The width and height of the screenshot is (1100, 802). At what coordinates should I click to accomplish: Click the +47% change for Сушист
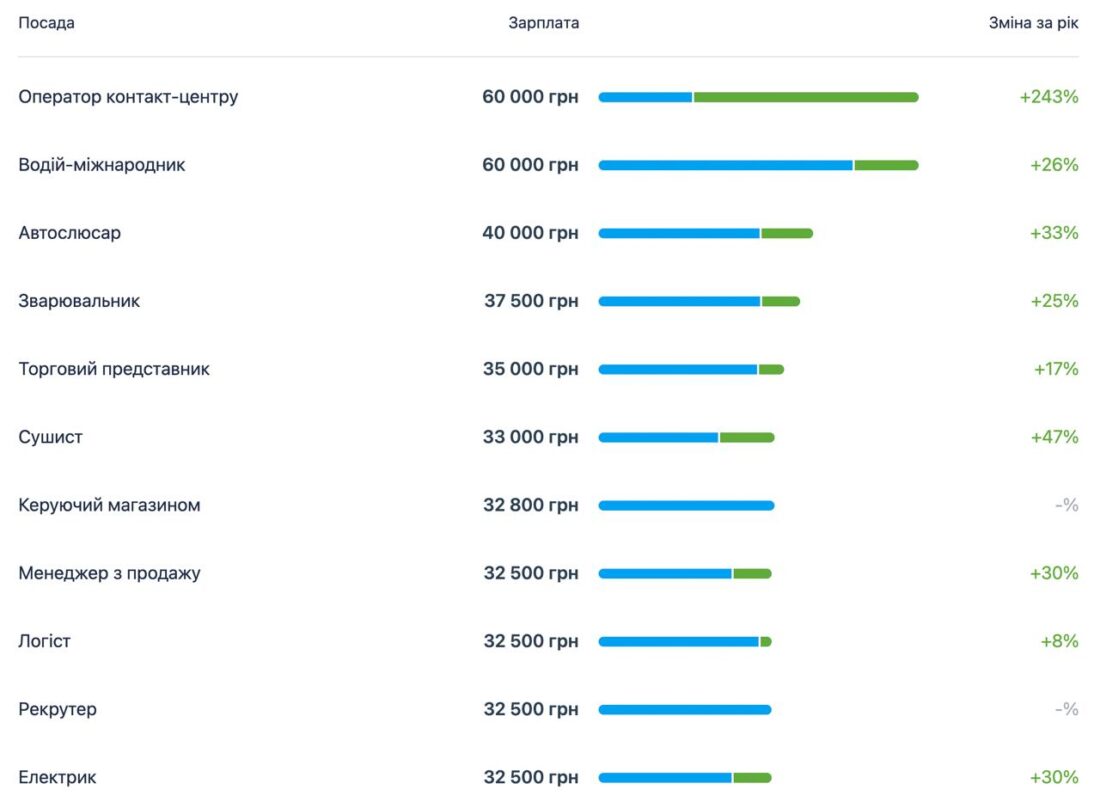click(1054, 437)
